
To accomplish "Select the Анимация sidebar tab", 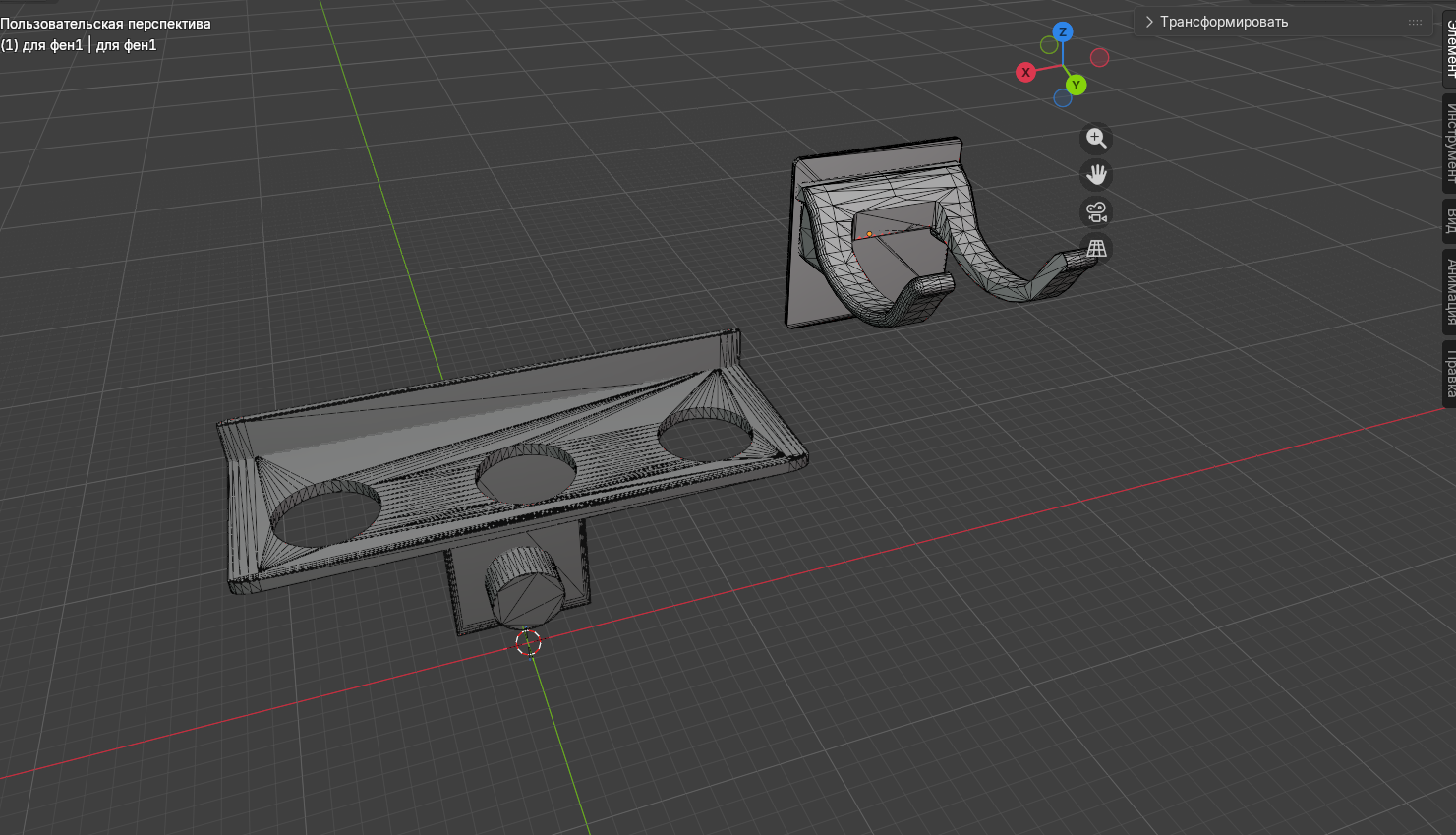I will 1449,291.
